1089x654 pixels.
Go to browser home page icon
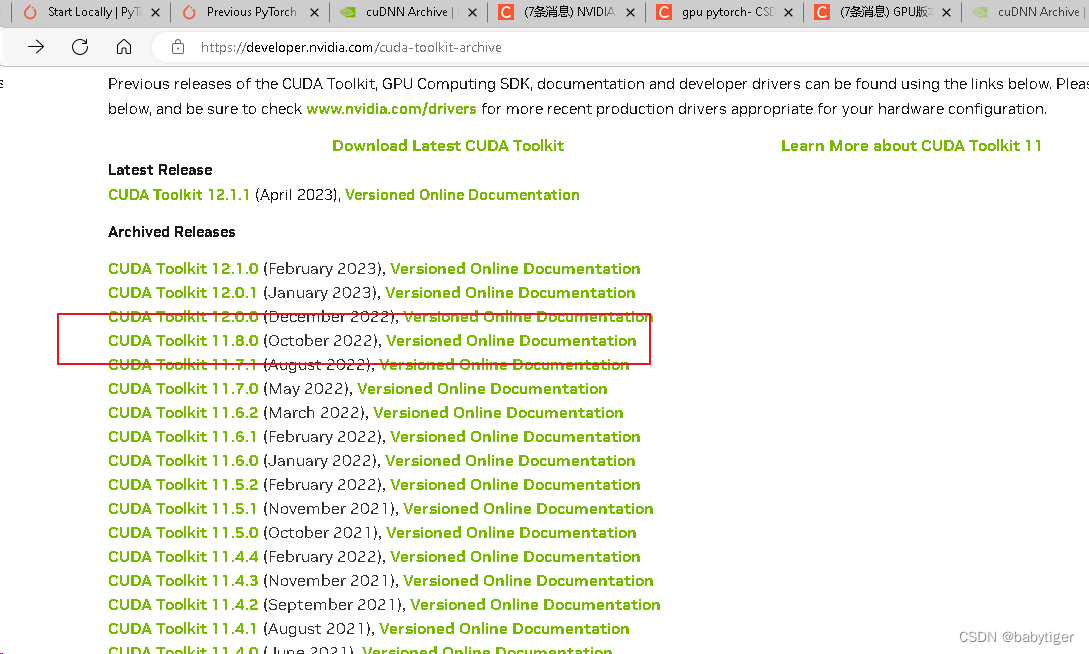(x=124, y=47)
